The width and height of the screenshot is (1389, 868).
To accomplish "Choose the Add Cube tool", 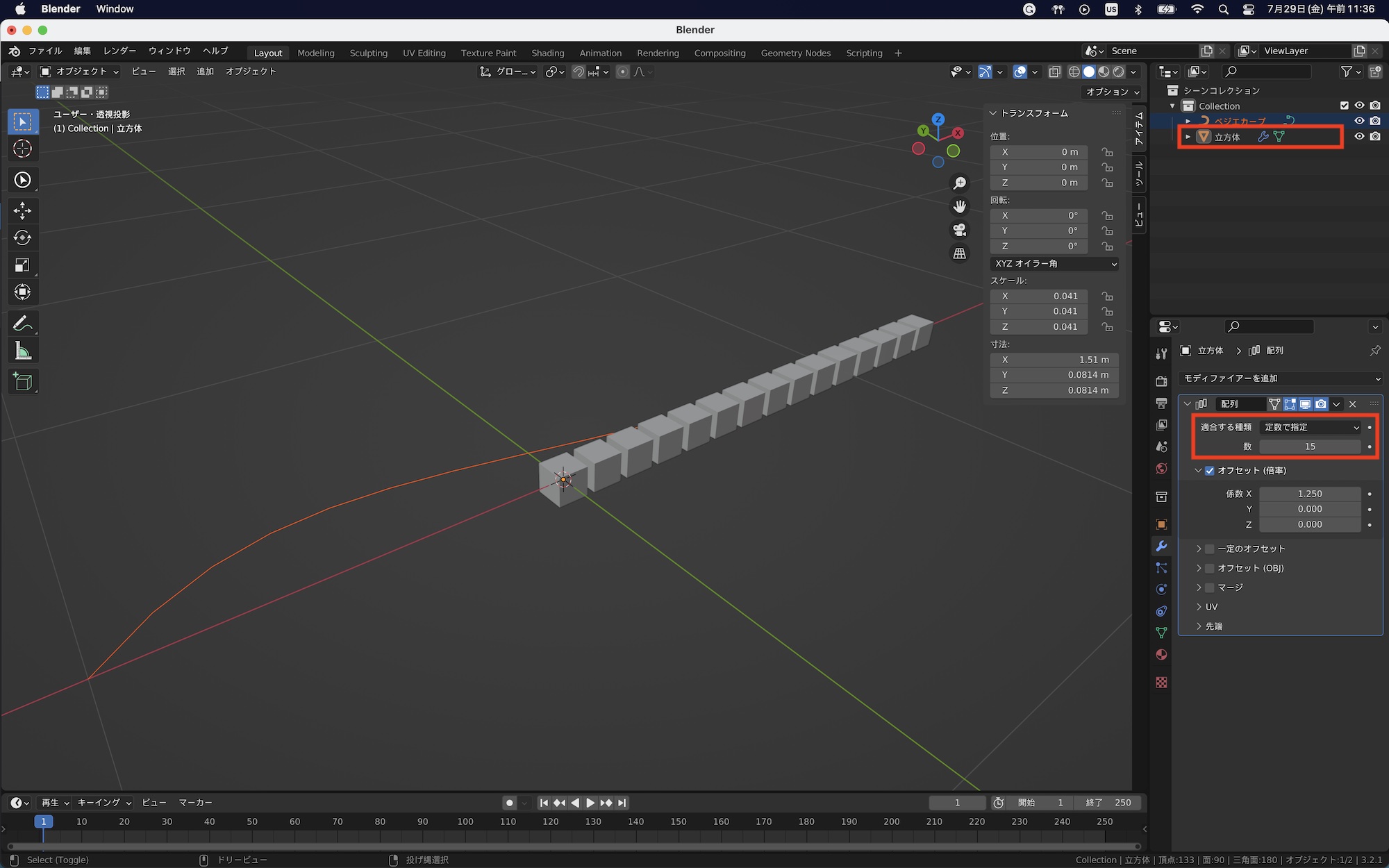I will (22, 381).
